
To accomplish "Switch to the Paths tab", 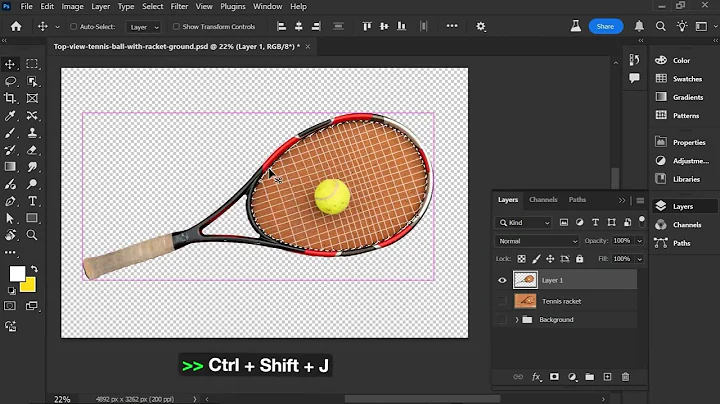I will tap(577, 200).
